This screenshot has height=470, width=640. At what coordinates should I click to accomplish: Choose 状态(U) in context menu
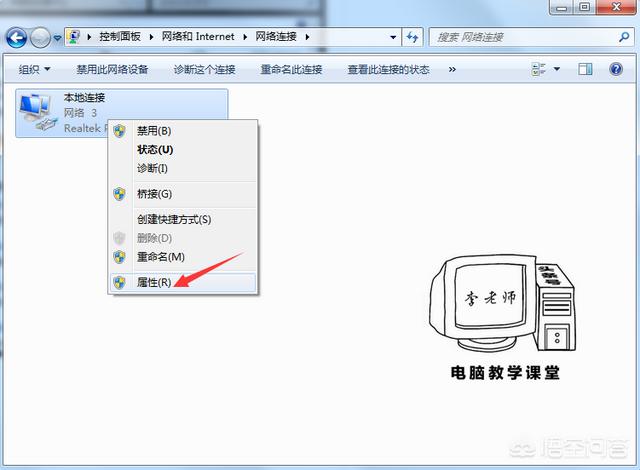point(183,150)
